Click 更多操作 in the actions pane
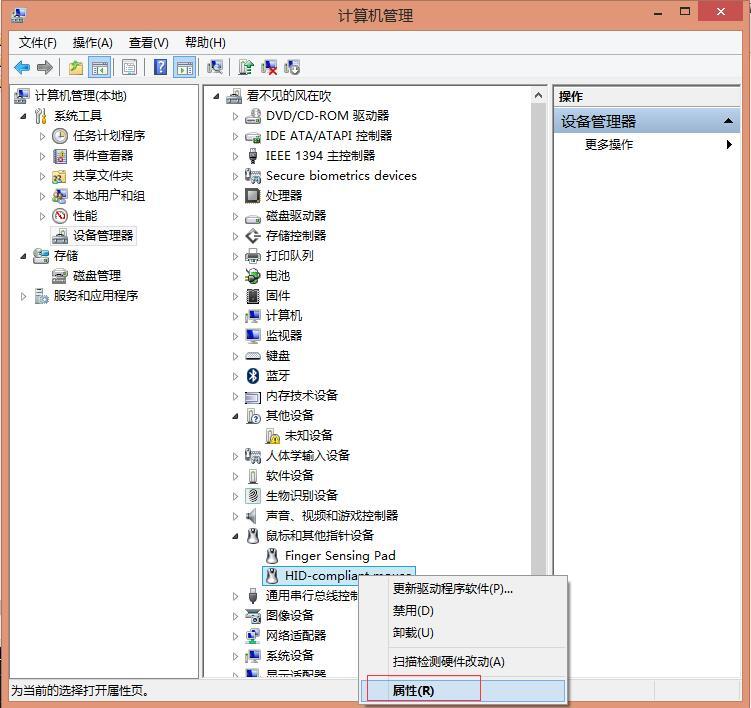The width and height of the screenshot is (751, 708). 609,145
